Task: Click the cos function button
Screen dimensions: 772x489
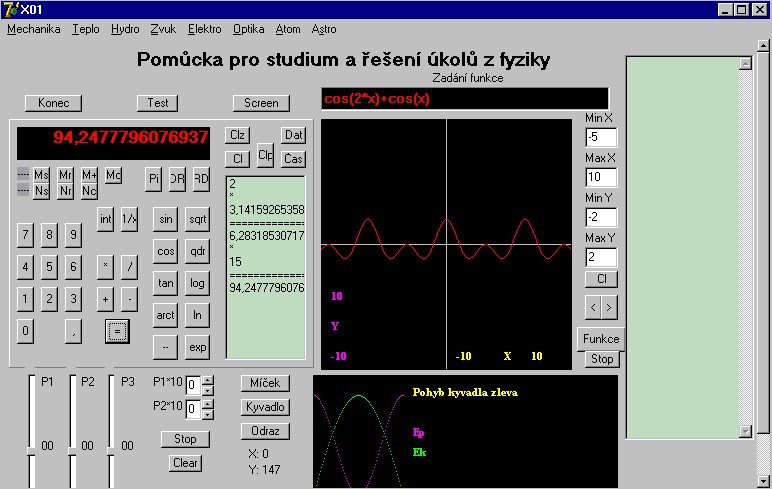Action: coord(165,251)
